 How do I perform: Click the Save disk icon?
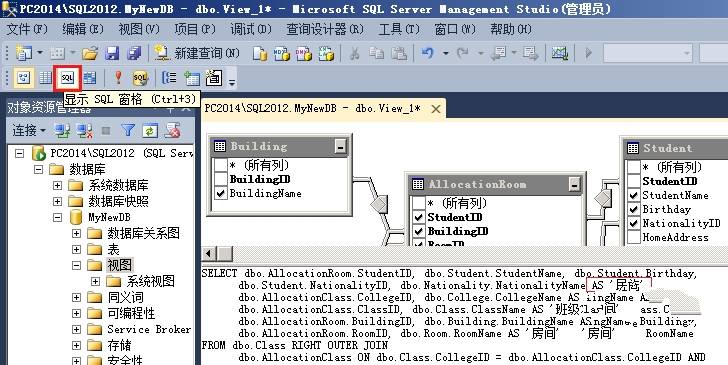(x=112, y=53)
